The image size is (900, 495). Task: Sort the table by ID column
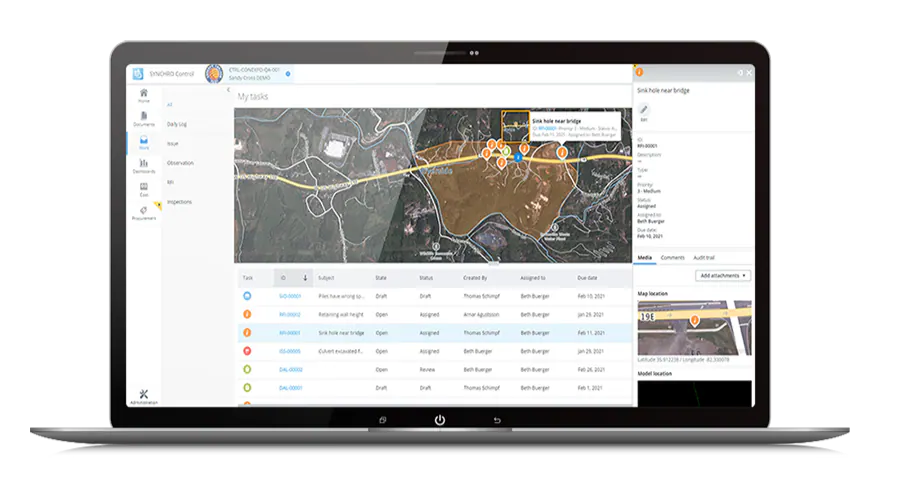coord(293,278)
